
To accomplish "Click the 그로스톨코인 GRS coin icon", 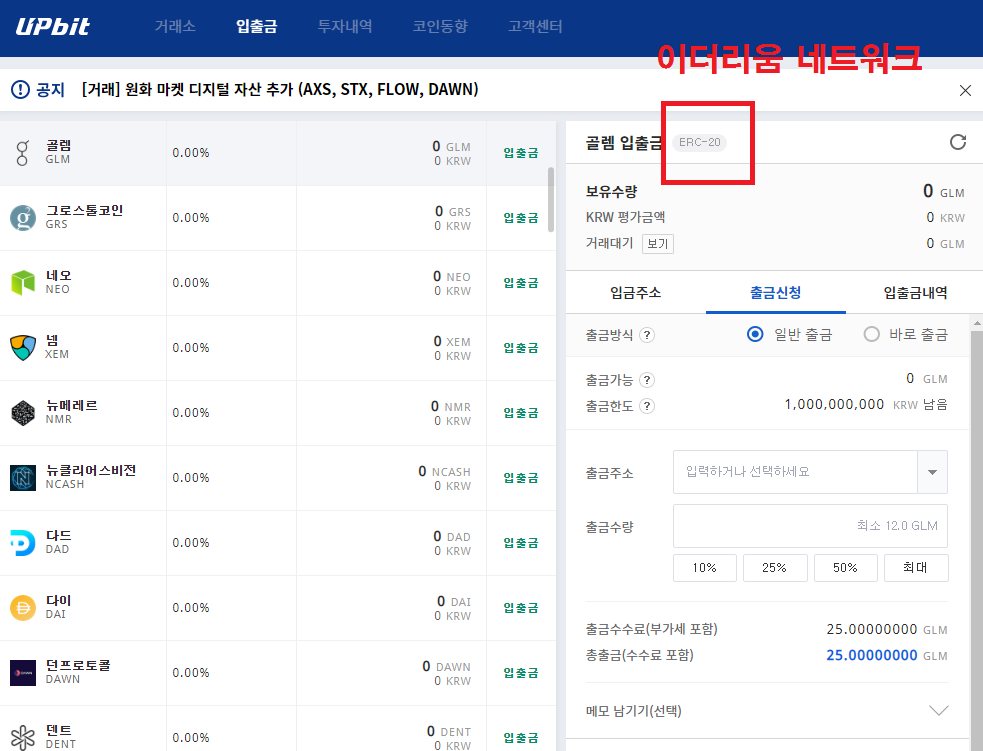I will pos(23,218).
